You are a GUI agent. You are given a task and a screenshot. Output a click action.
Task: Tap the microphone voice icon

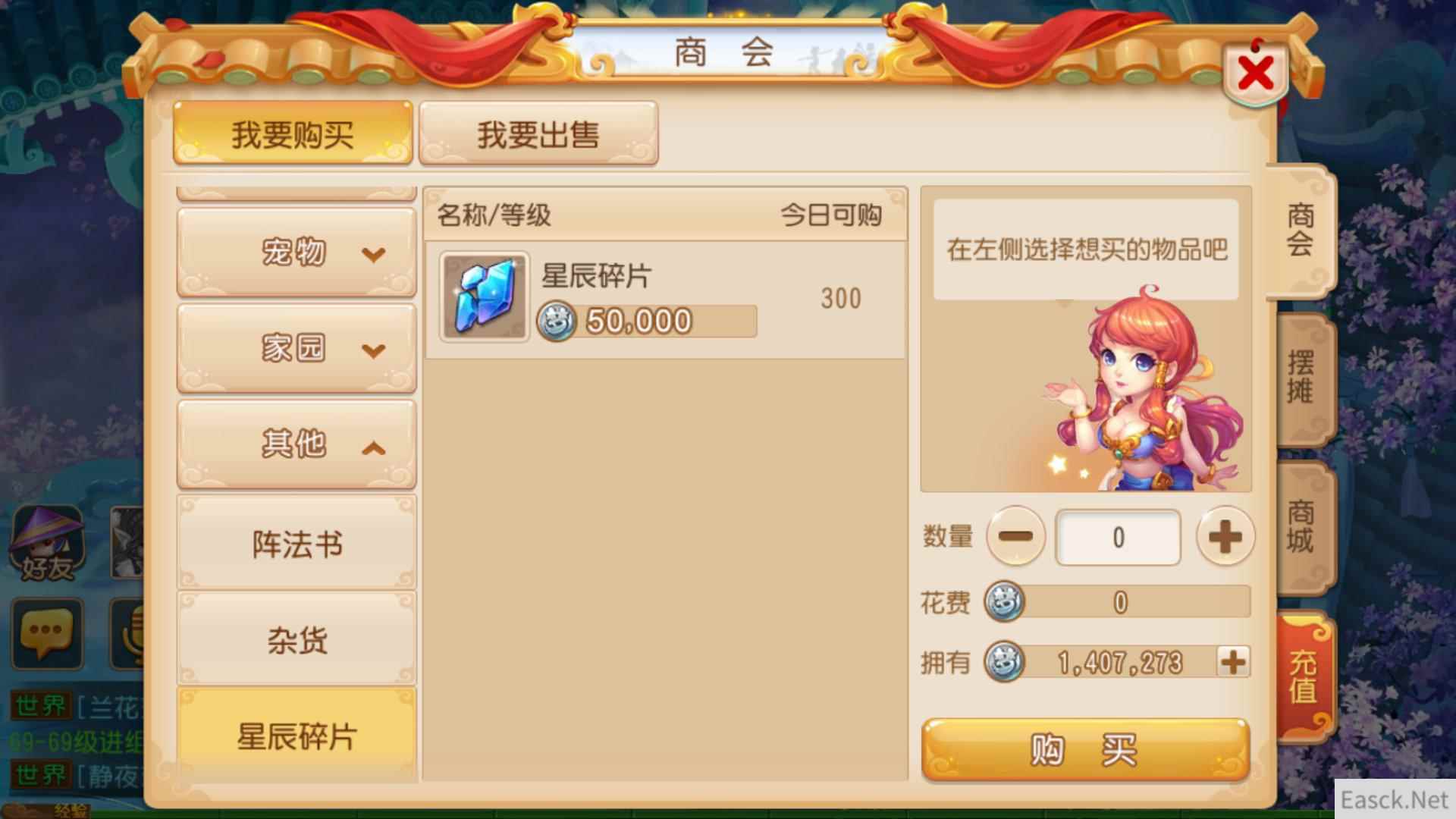coord(127,633)
